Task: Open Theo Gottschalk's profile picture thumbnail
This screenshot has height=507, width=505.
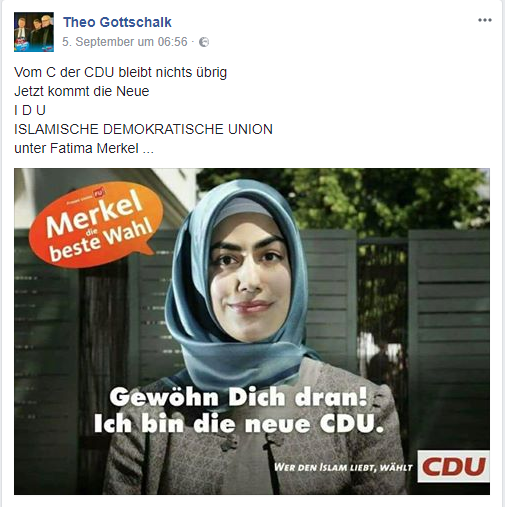Action: click(34, 32)
